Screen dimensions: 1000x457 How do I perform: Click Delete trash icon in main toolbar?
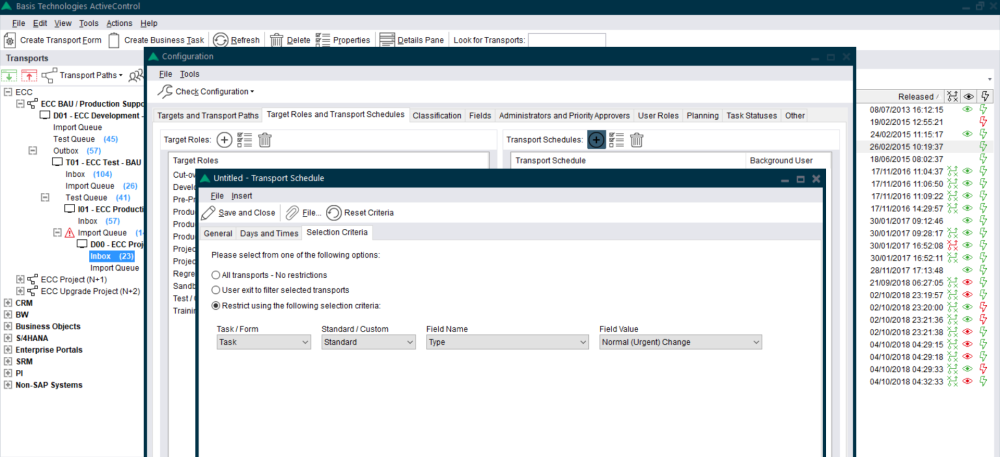[277, 40]
